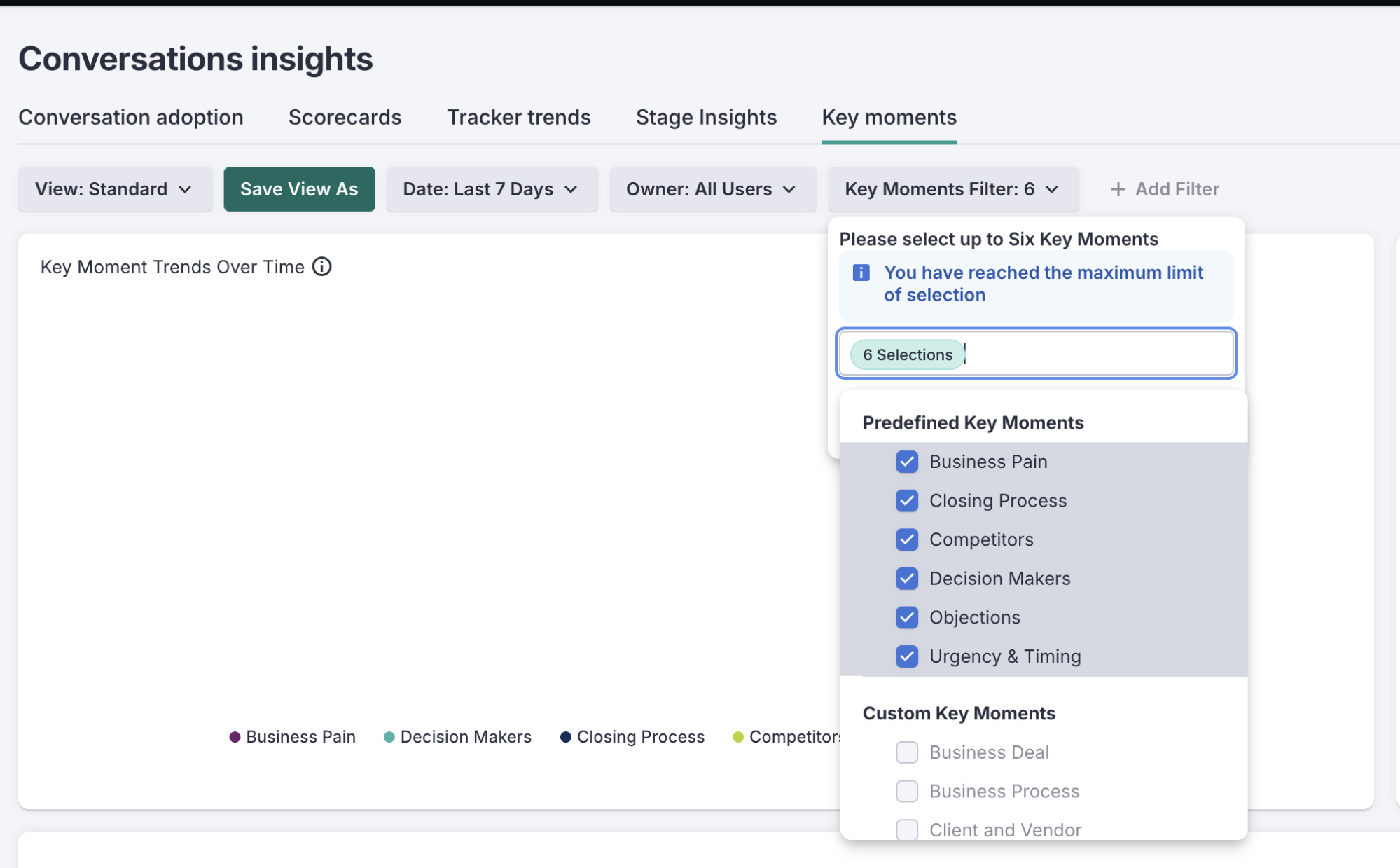1400x868 pixels.
Task: Click the Save View As button
Action: click(299, 189)
